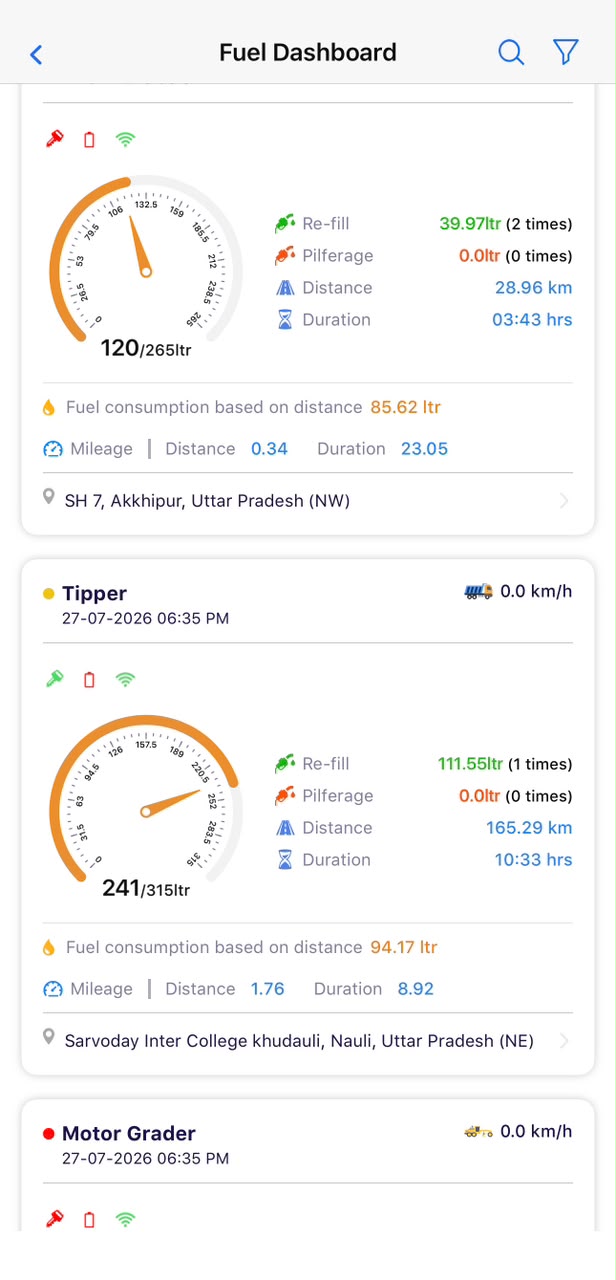Open the filter funnel icon
The width and height of the screenshot is (616, 1280).
[566, 53]
